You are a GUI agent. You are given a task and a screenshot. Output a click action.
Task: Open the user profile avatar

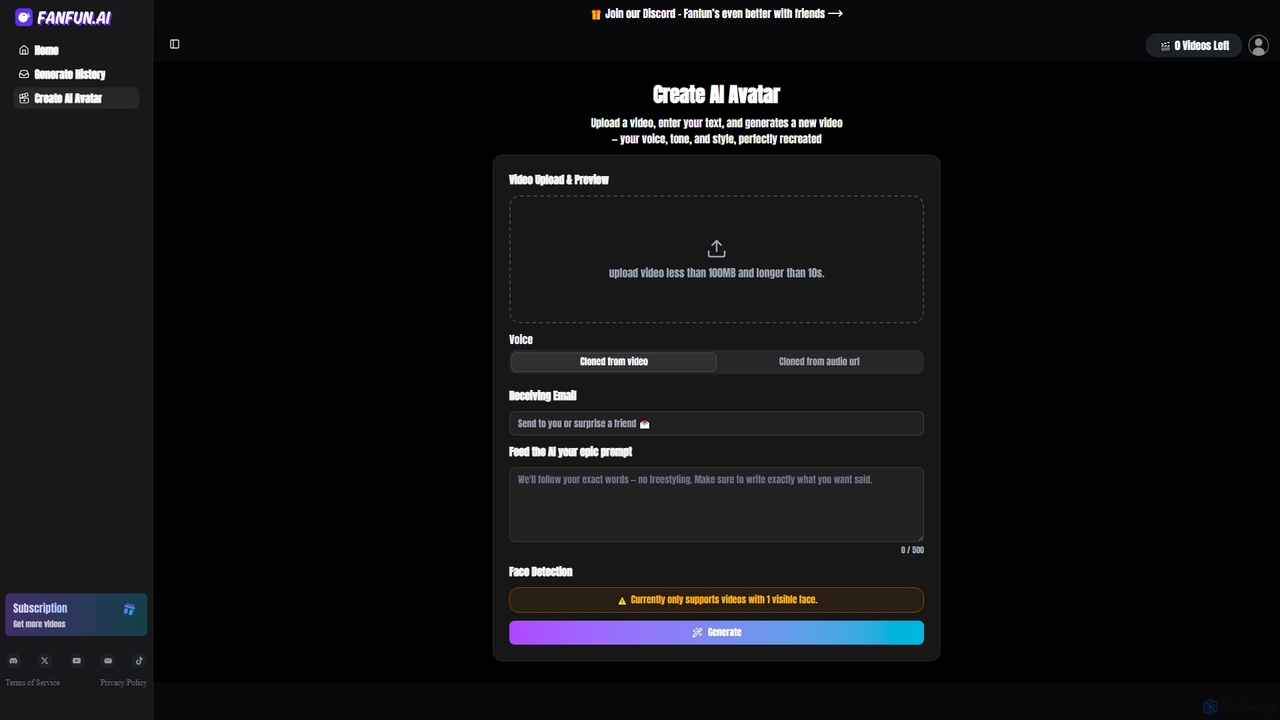(x=1258, y=45)
